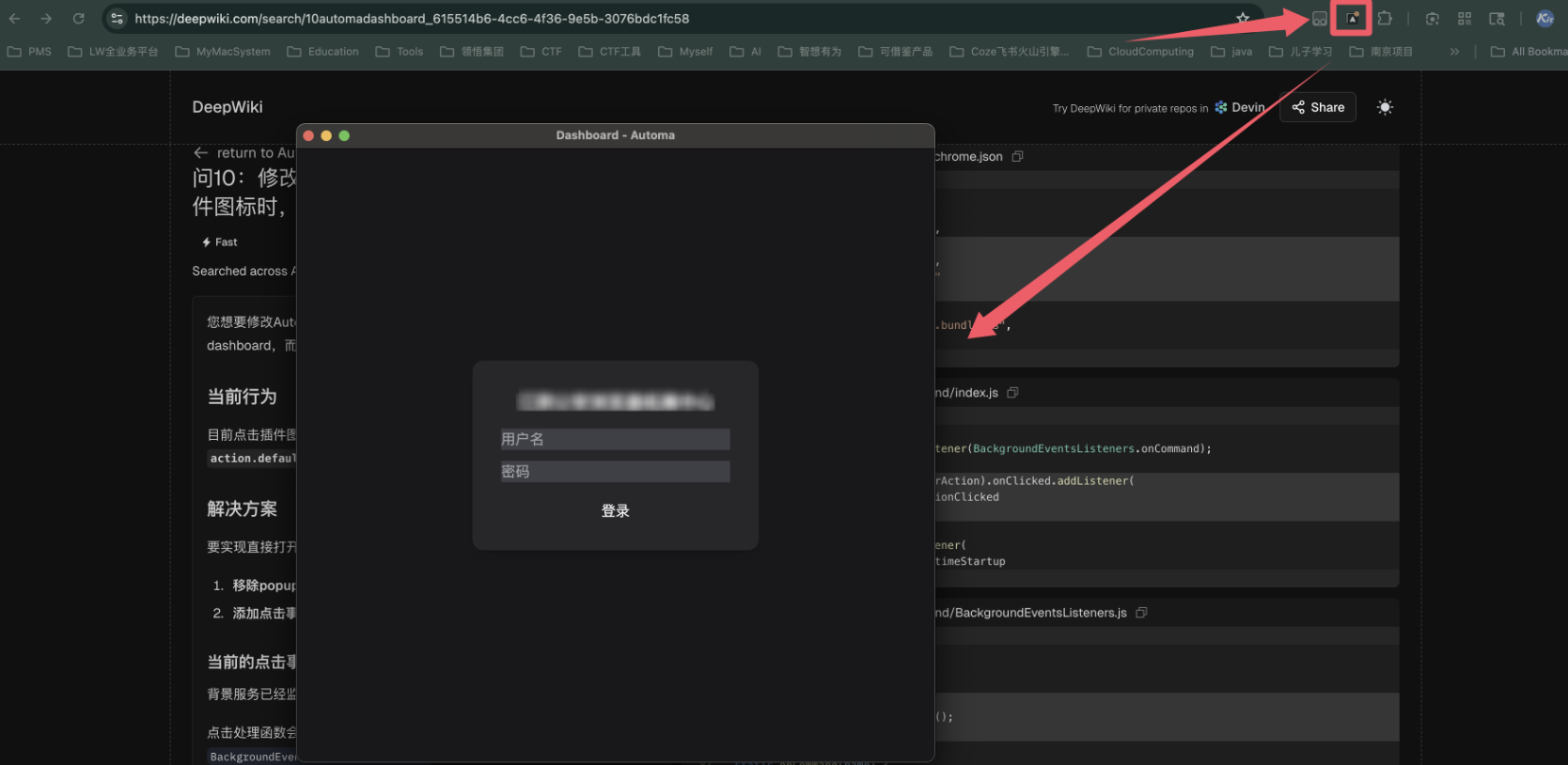Open the LW全业务平台 bookmark folder
This screenshot has width=1568, height=765.
pyautogui.click(x=113, y=52)
